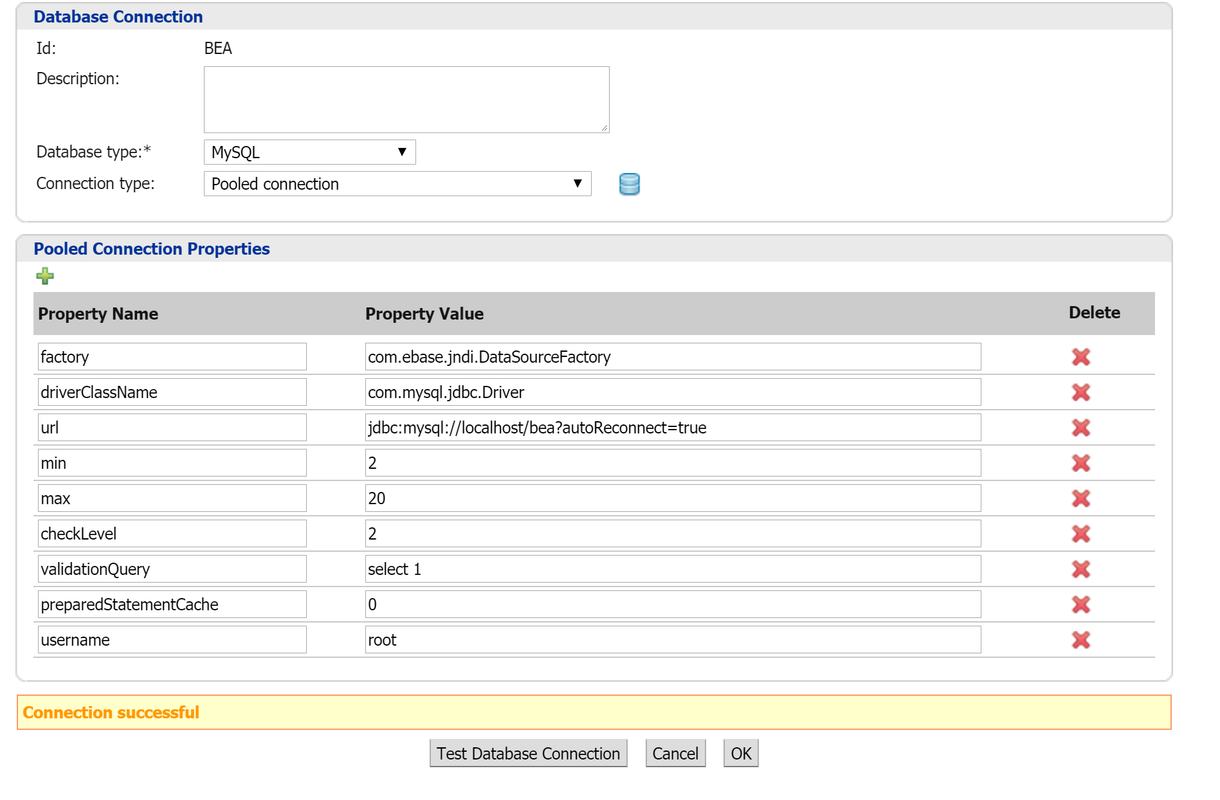Edit the url property name field

pos(171,428)
